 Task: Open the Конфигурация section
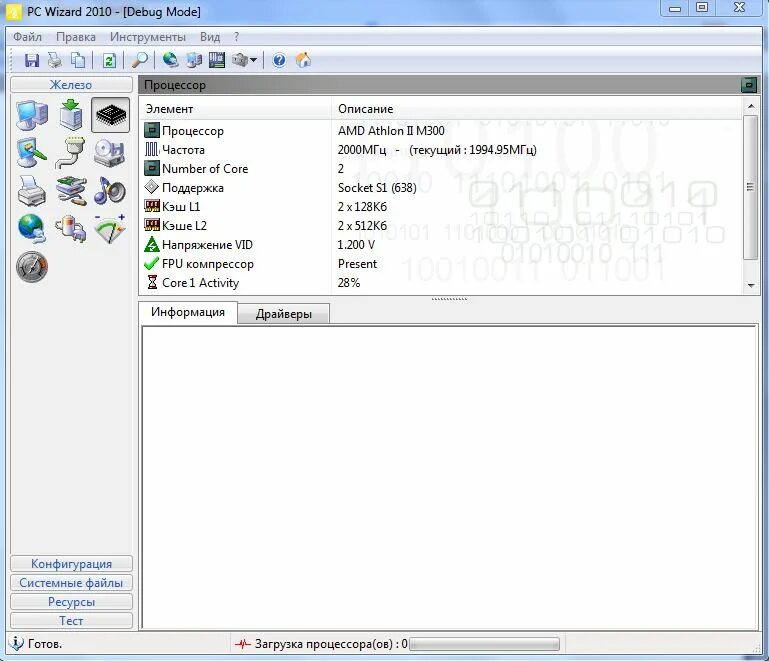tap(71, 564)
